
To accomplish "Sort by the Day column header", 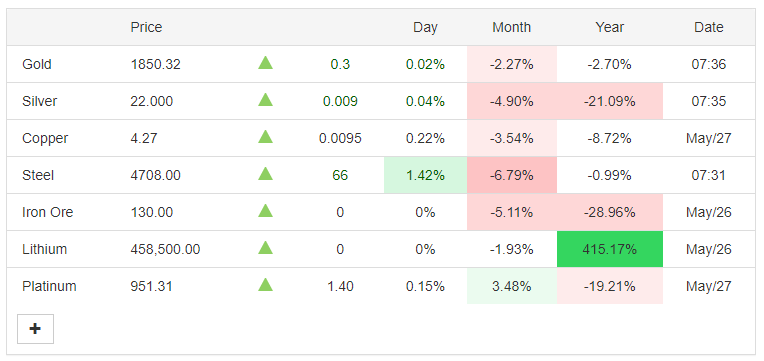I will coord(425,27).
